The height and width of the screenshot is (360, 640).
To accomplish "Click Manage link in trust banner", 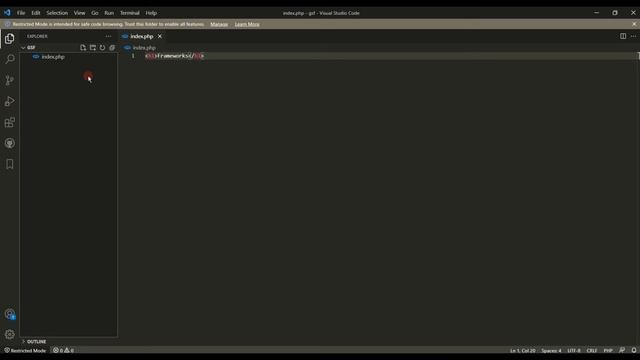I will 219,24.
